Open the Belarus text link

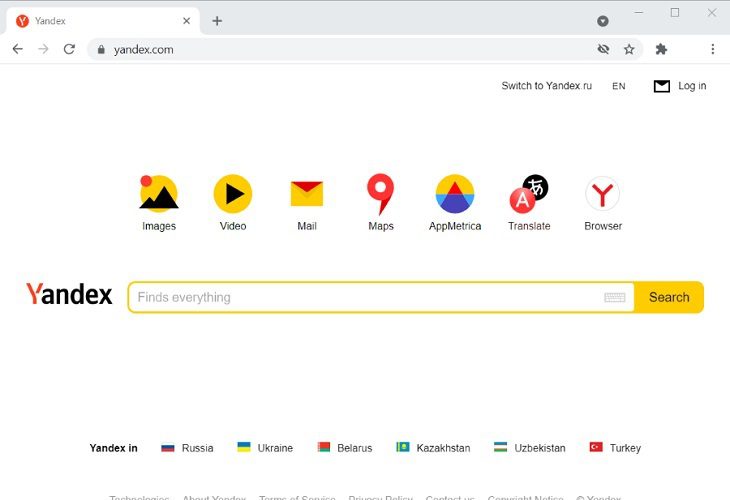[x=355, y=448]
